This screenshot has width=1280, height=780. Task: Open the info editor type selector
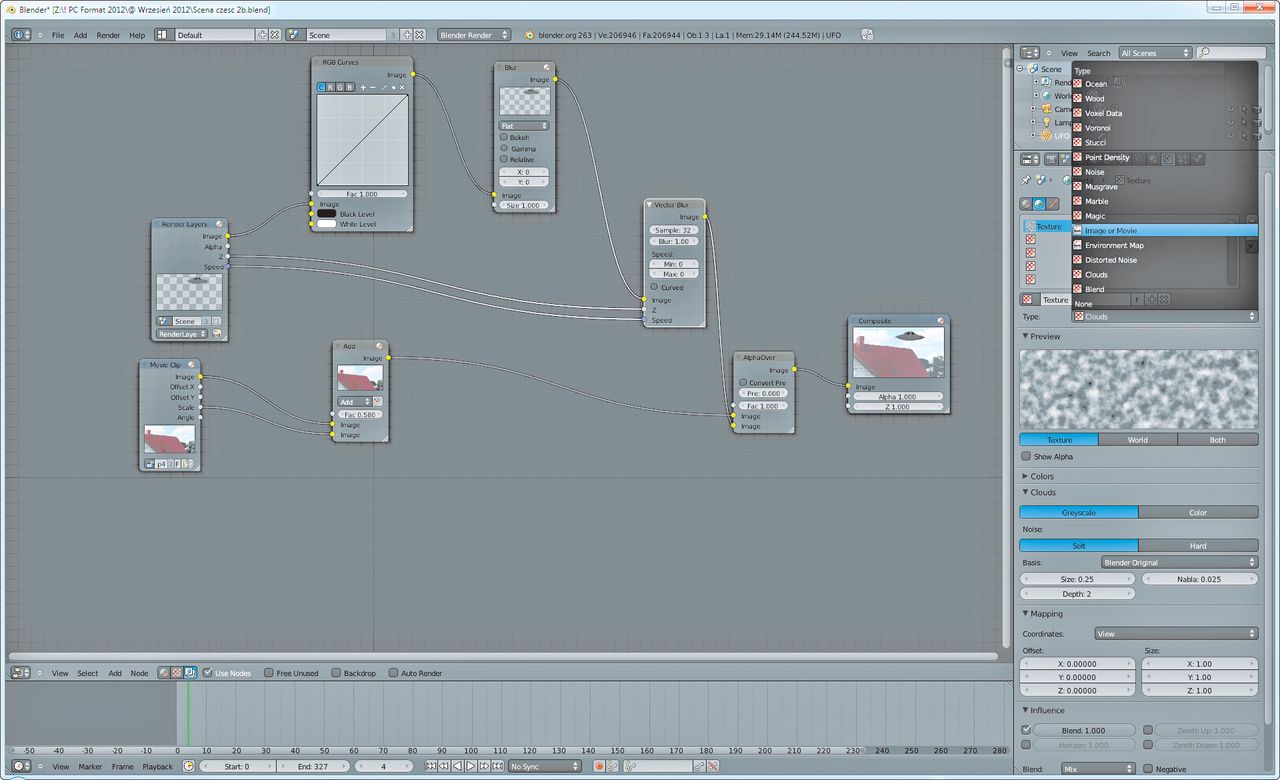(x=21, y=34)
